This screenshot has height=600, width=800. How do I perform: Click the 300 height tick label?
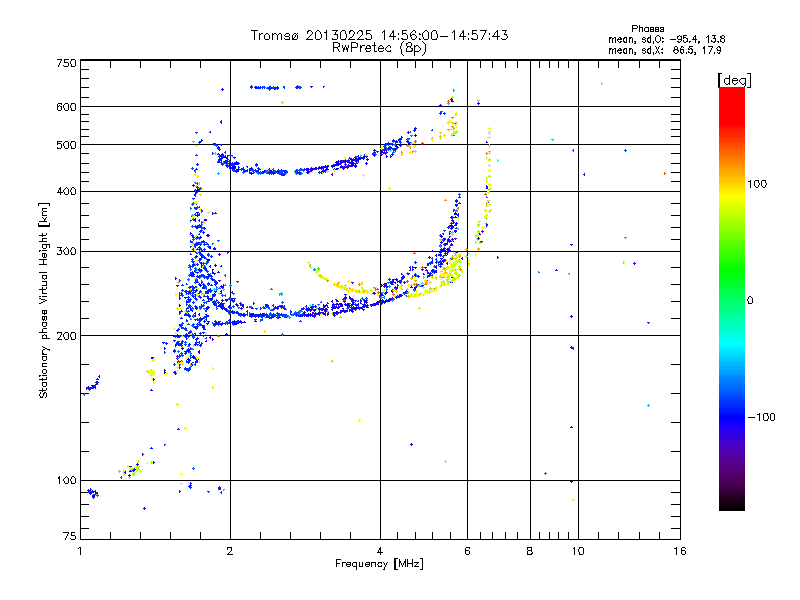pyautogui.click(x=66, y=251)
